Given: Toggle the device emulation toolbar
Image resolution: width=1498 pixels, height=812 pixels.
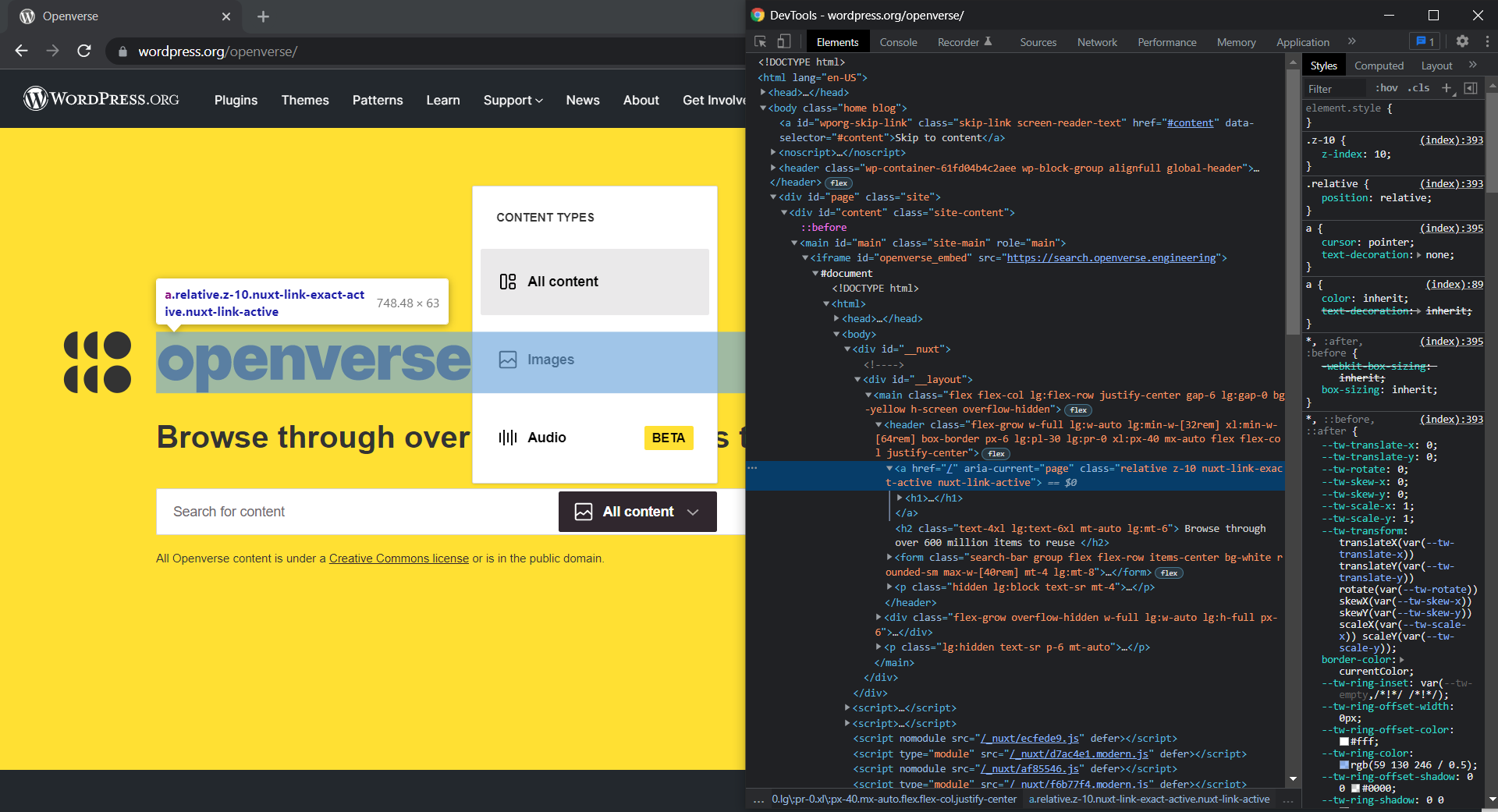Looking at the screenshot, I should tap(783, 41).
